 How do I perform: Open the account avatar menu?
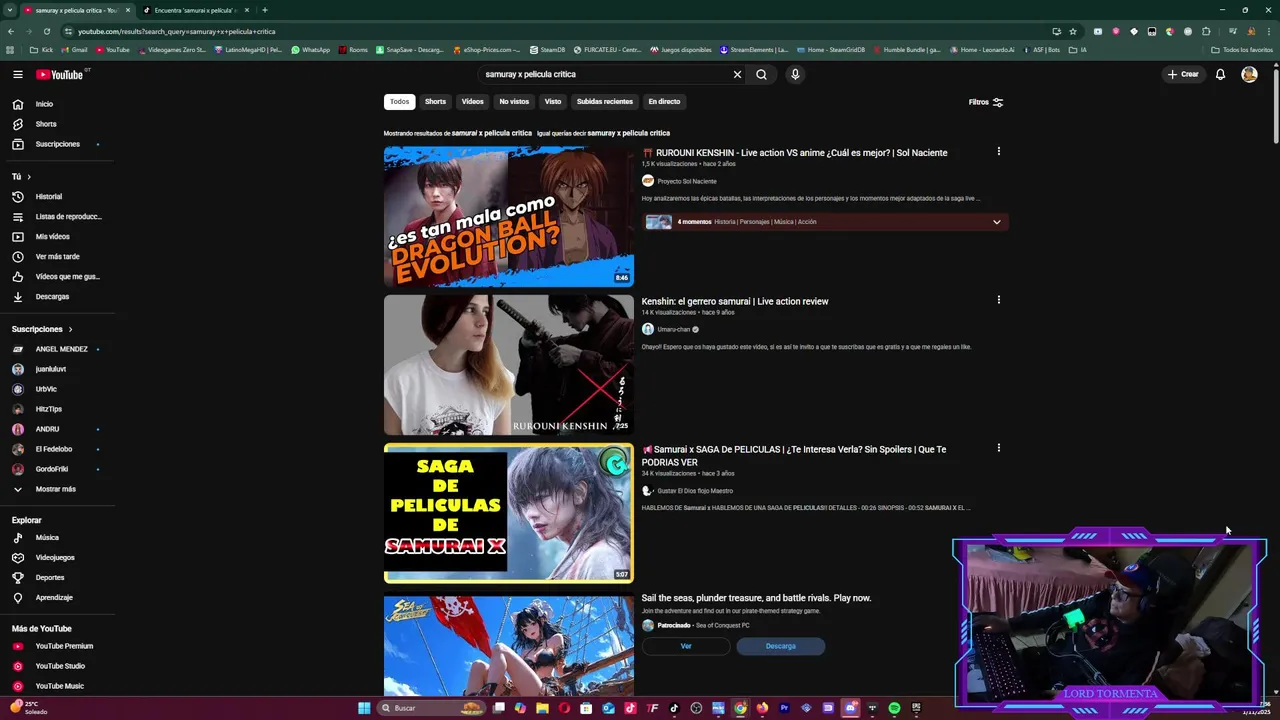tap(1249, 74)
